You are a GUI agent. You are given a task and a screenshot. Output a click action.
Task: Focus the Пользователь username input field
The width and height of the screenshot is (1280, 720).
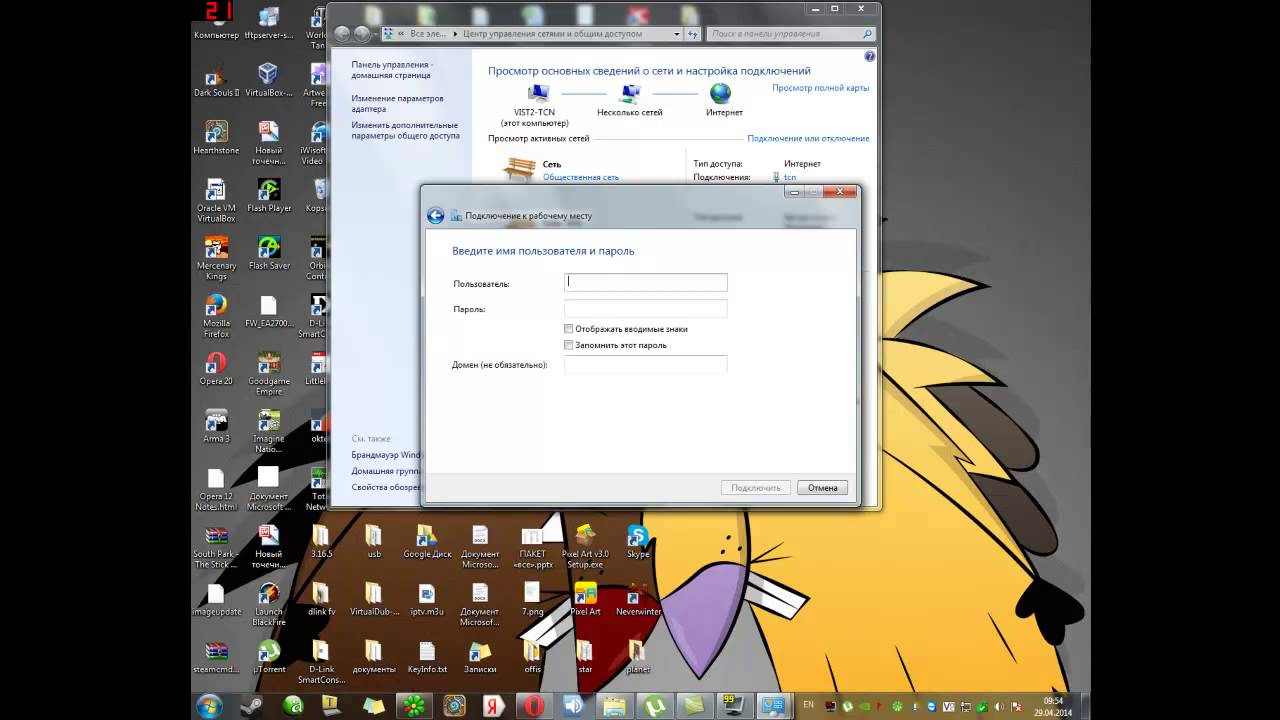[646, 282]
